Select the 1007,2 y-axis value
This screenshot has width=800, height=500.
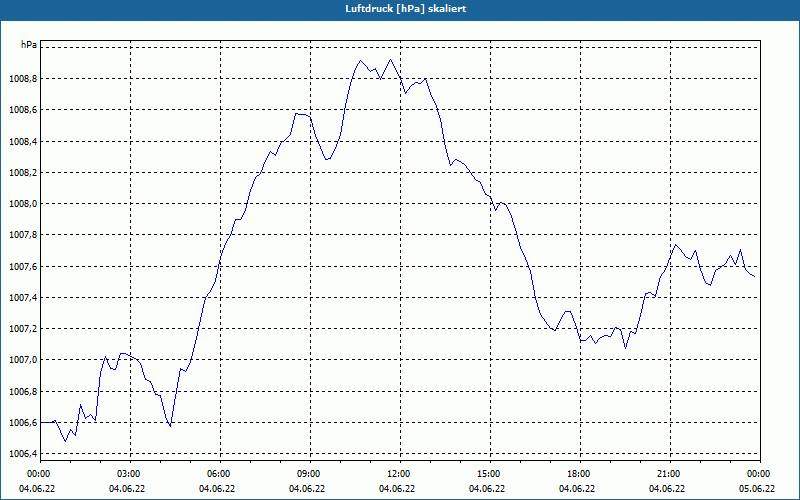[x=23, y=329]
